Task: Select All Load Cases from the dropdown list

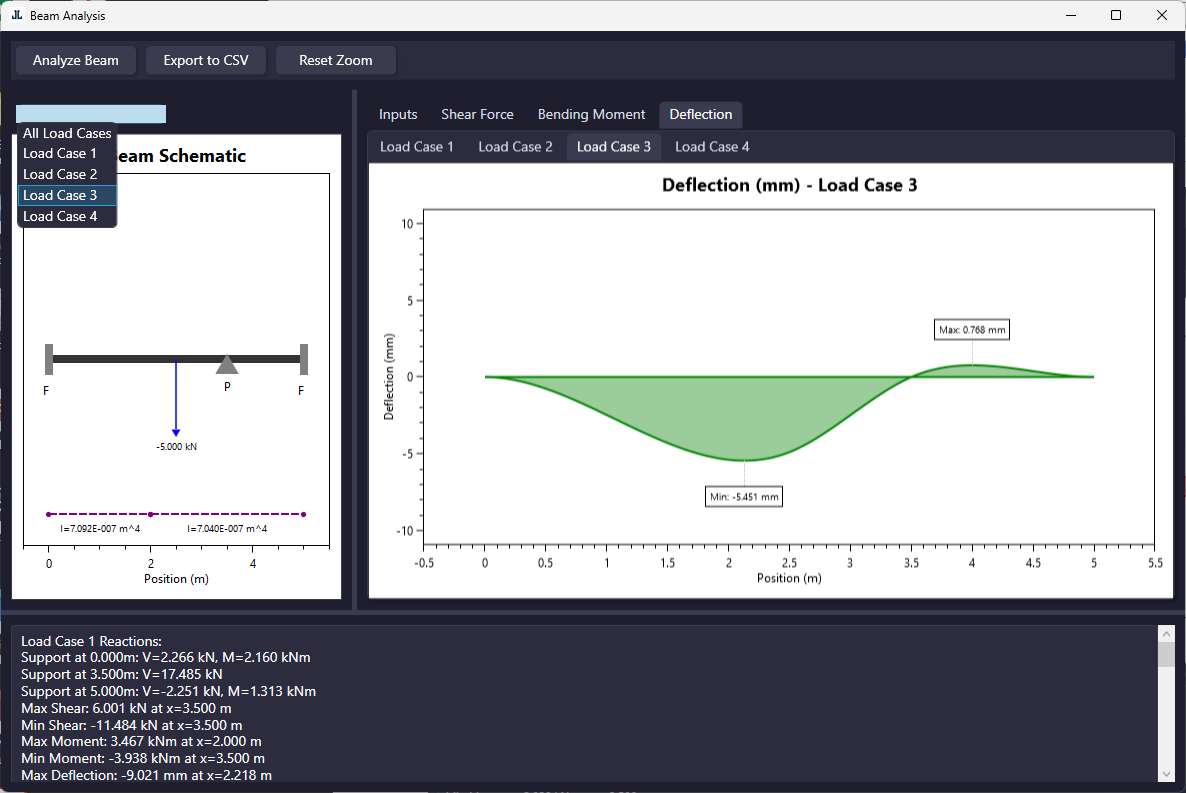Action: (67, 133)
